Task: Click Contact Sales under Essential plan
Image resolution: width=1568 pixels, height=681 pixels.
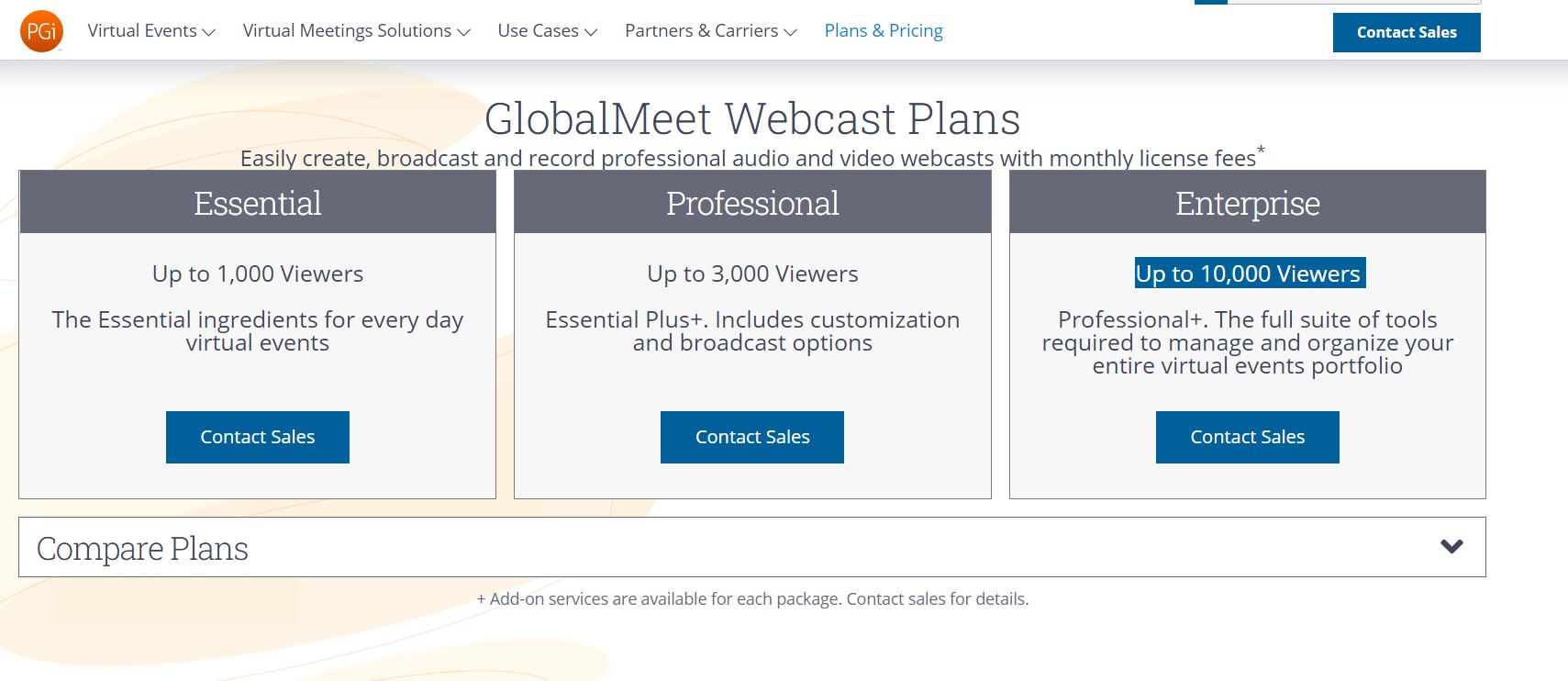Action: (258, 437)
